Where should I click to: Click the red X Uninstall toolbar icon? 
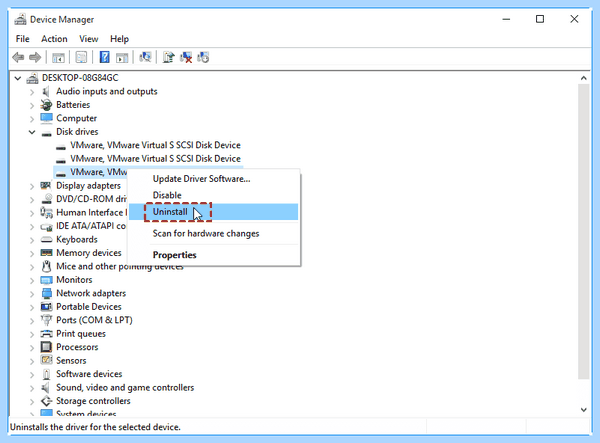point(186,58)
